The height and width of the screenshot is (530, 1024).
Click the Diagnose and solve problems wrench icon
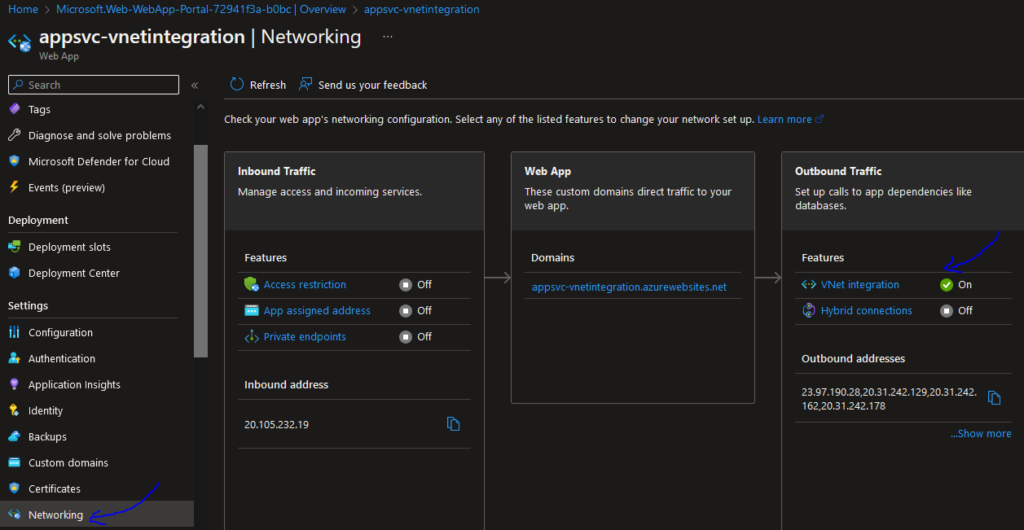[x=14, y=135]
